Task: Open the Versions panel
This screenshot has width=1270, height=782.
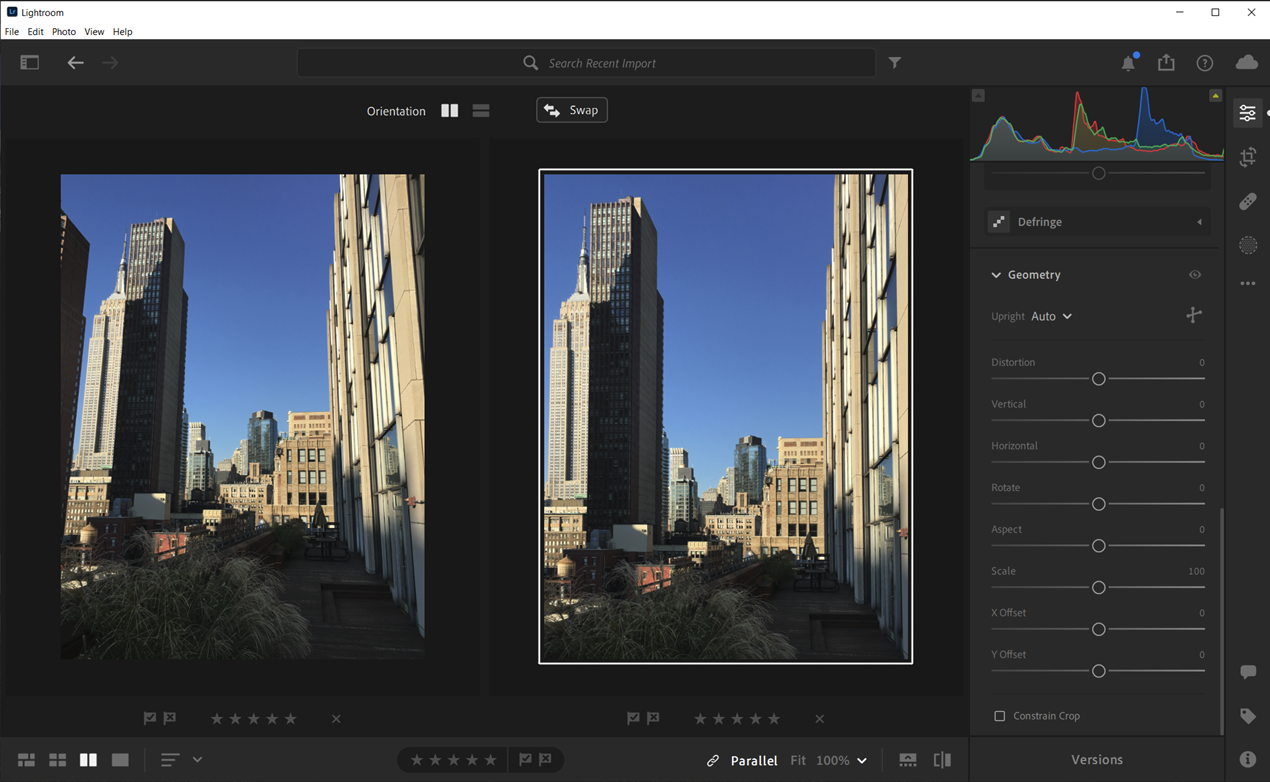Action: [1096, 759]
